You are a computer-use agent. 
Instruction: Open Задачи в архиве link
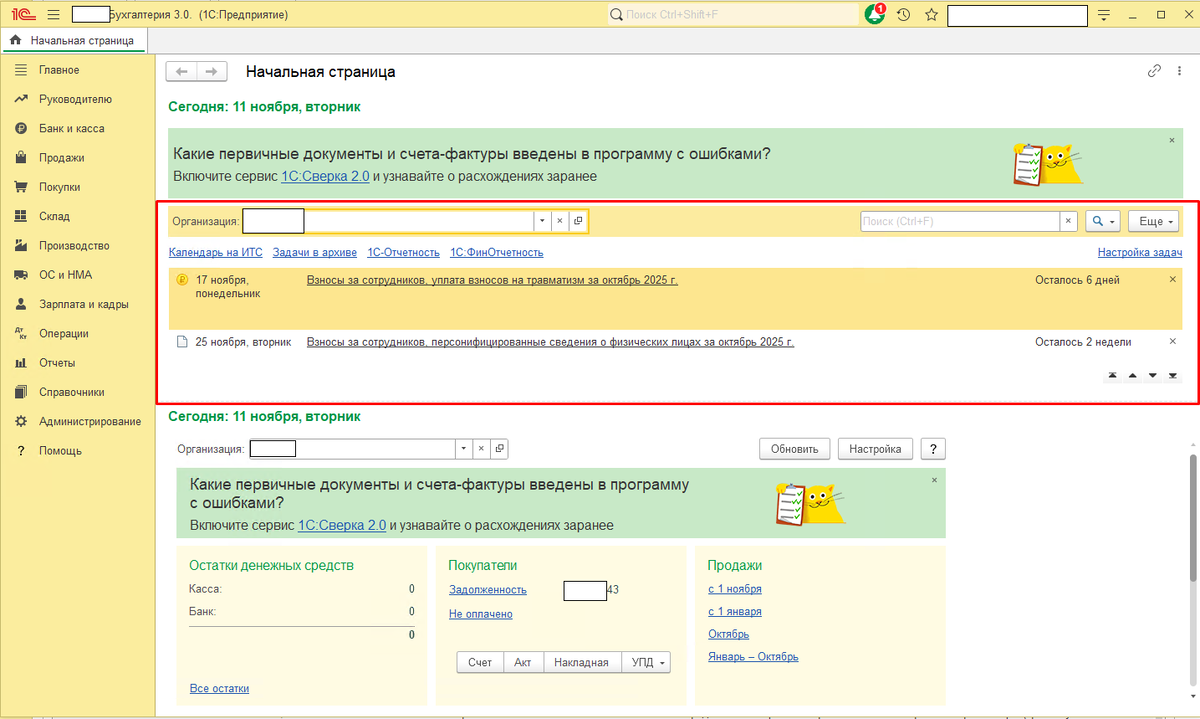coord(315,253)
